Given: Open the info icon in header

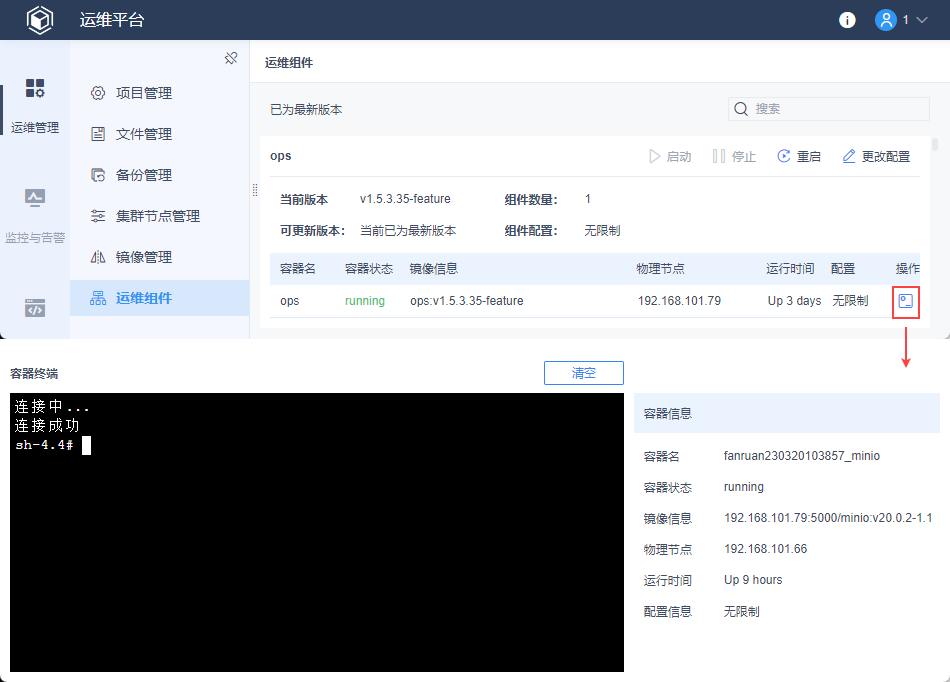Looking at the screenshot, I should tap(847, 20).
